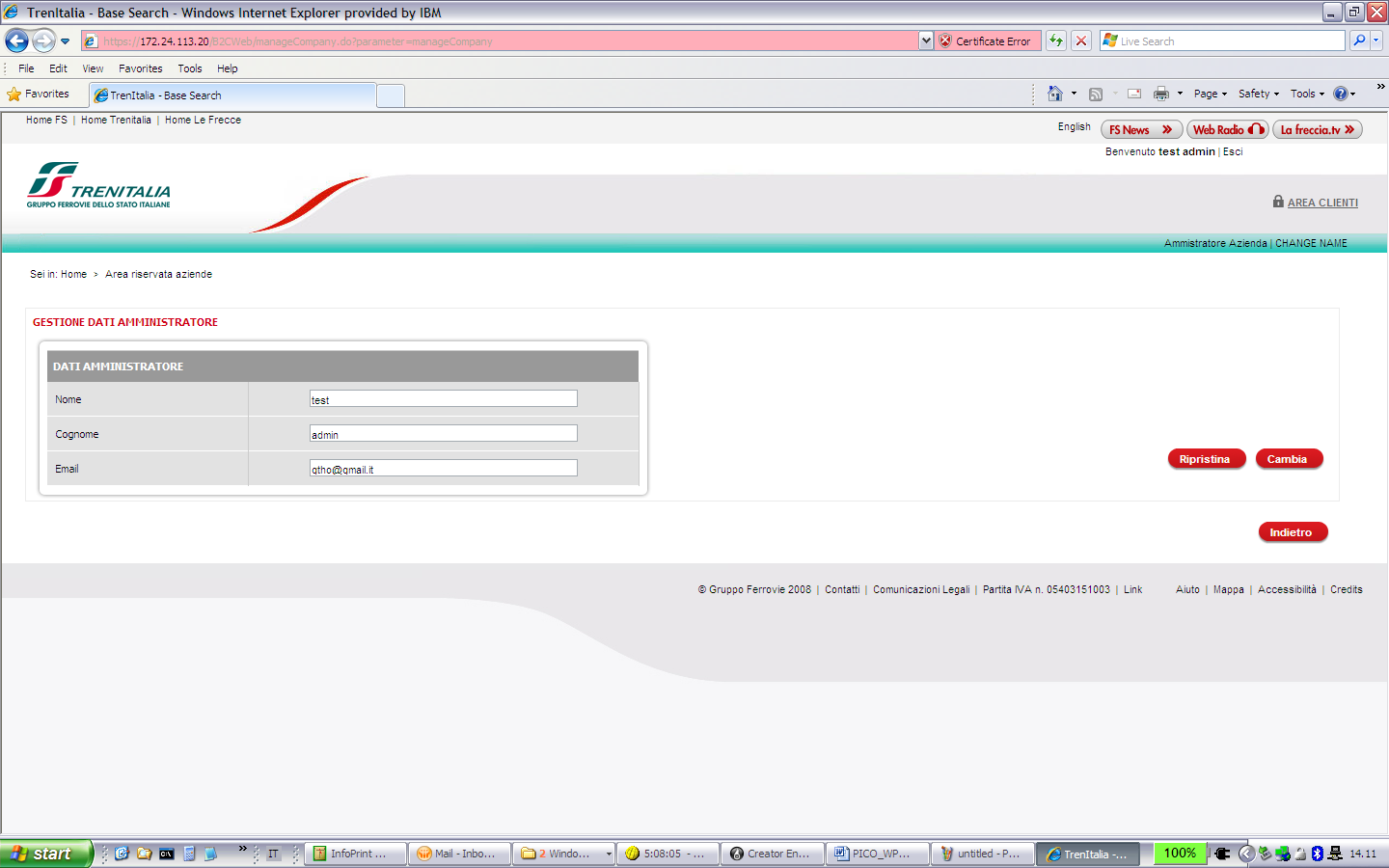Open the Help menu
This screenshot has width=1389, height=868.
(x=228, y=68)
